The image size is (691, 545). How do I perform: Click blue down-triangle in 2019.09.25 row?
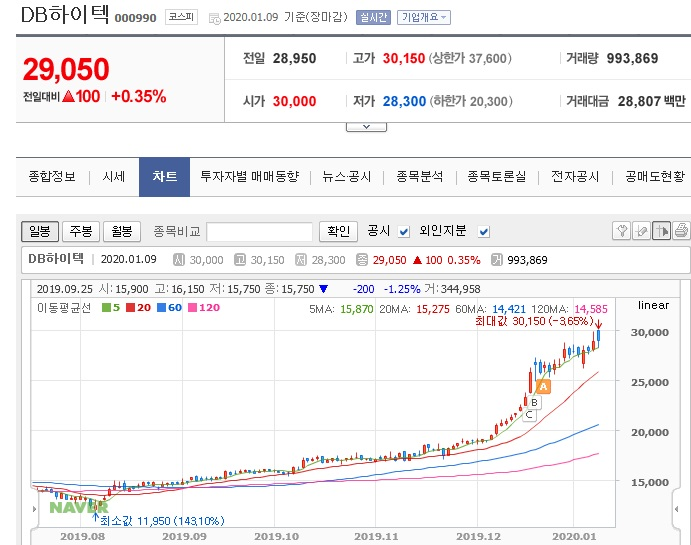click(323, 289)
